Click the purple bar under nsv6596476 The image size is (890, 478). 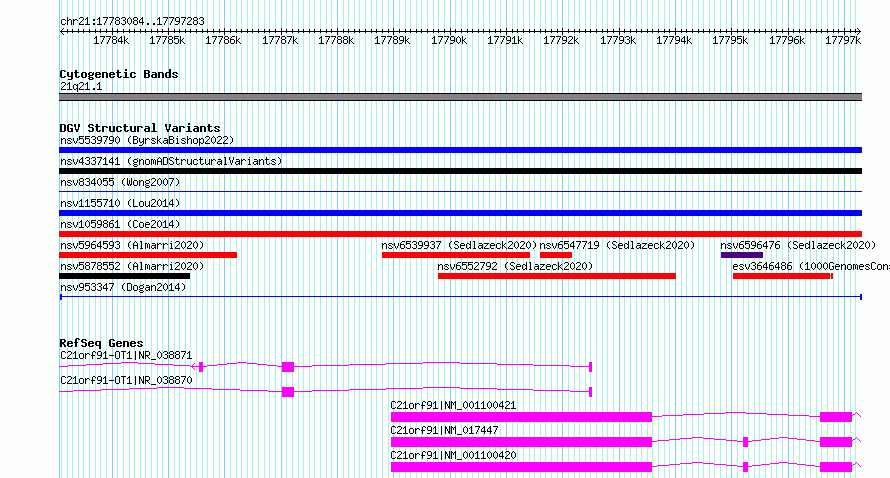[x=742, y=255]
